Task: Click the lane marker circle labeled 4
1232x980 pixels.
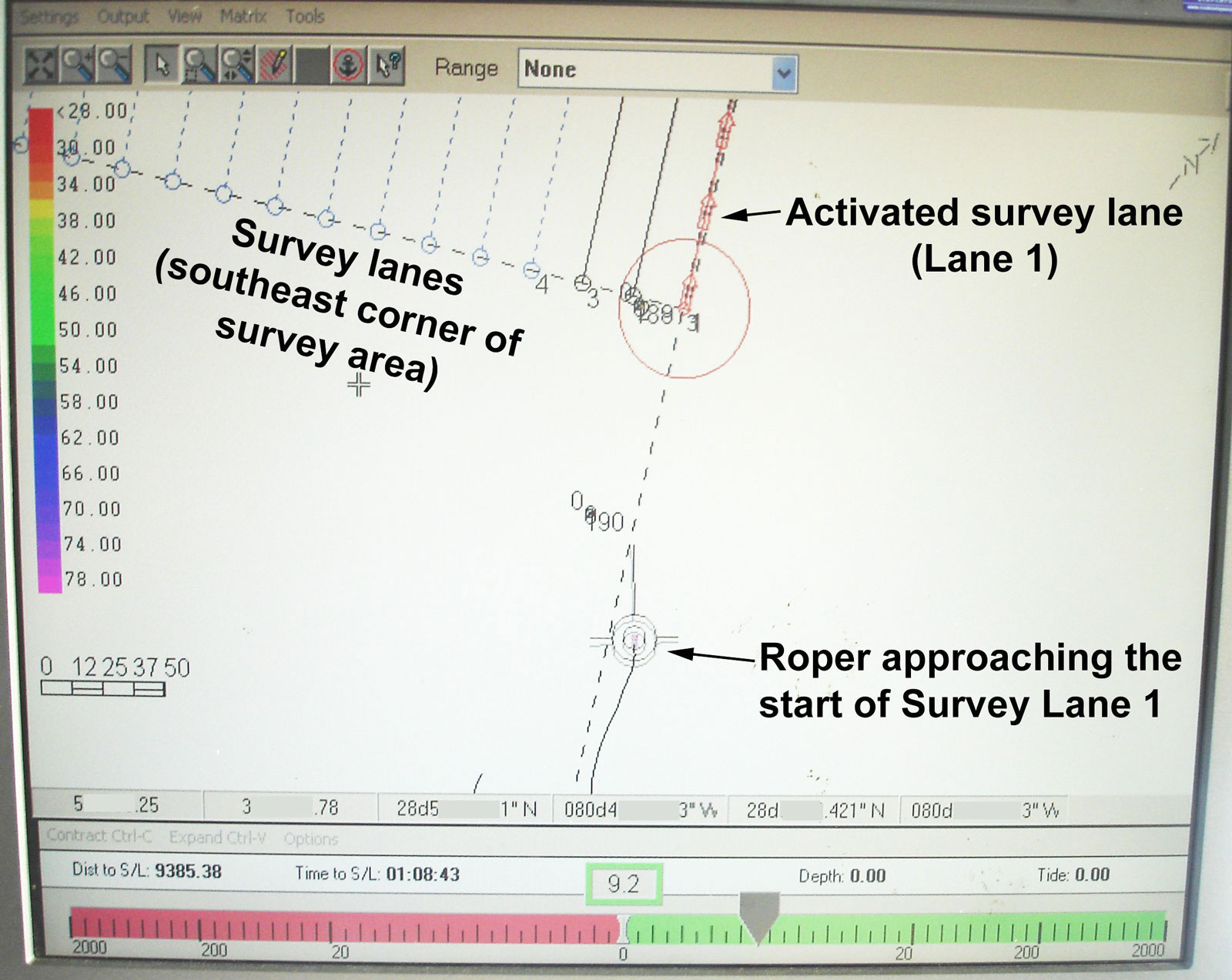Action: pyautogui.click(x=531, y=270)
